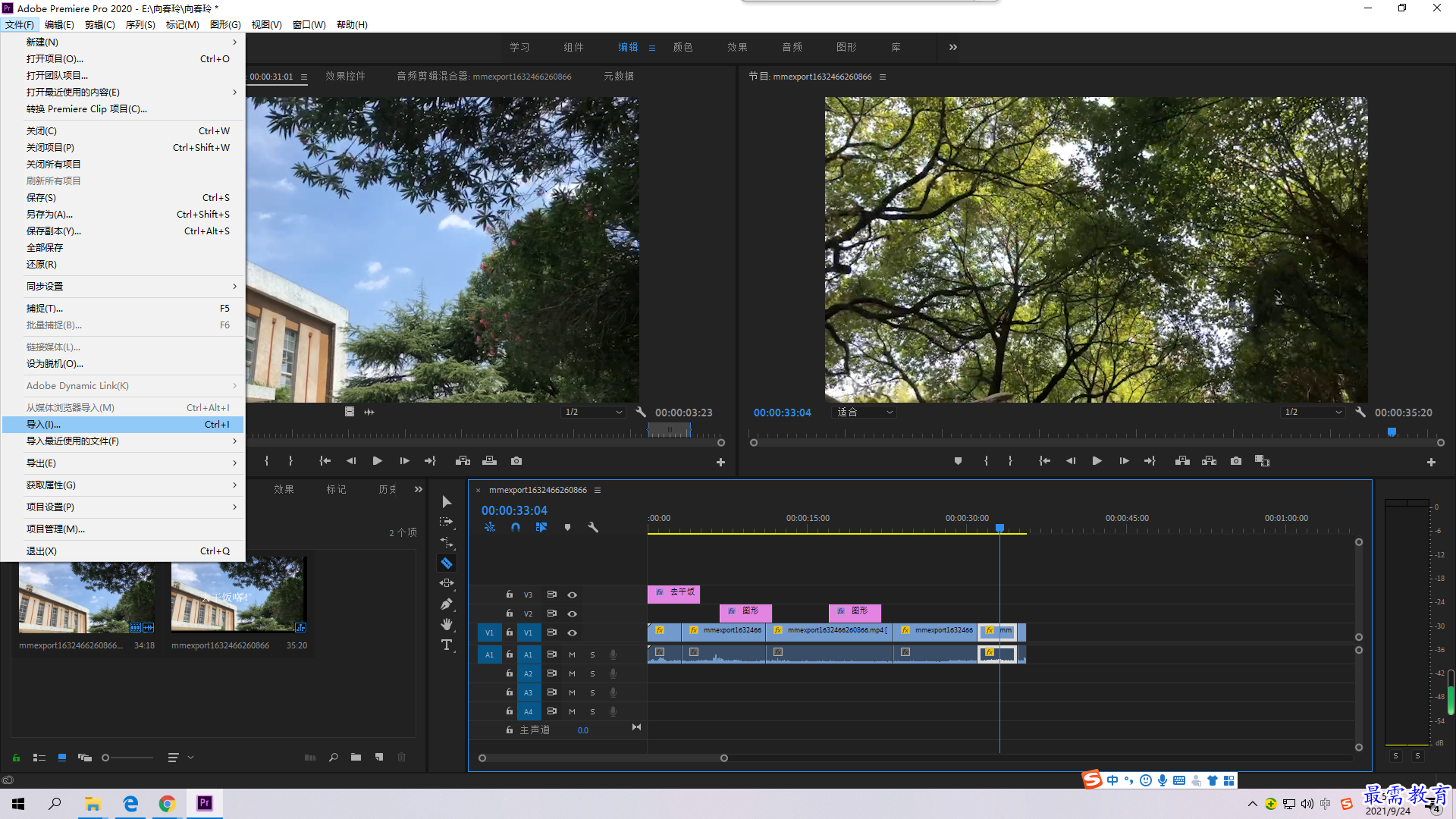Step forward one frame in program monitor

click(x=1124, y=461)
